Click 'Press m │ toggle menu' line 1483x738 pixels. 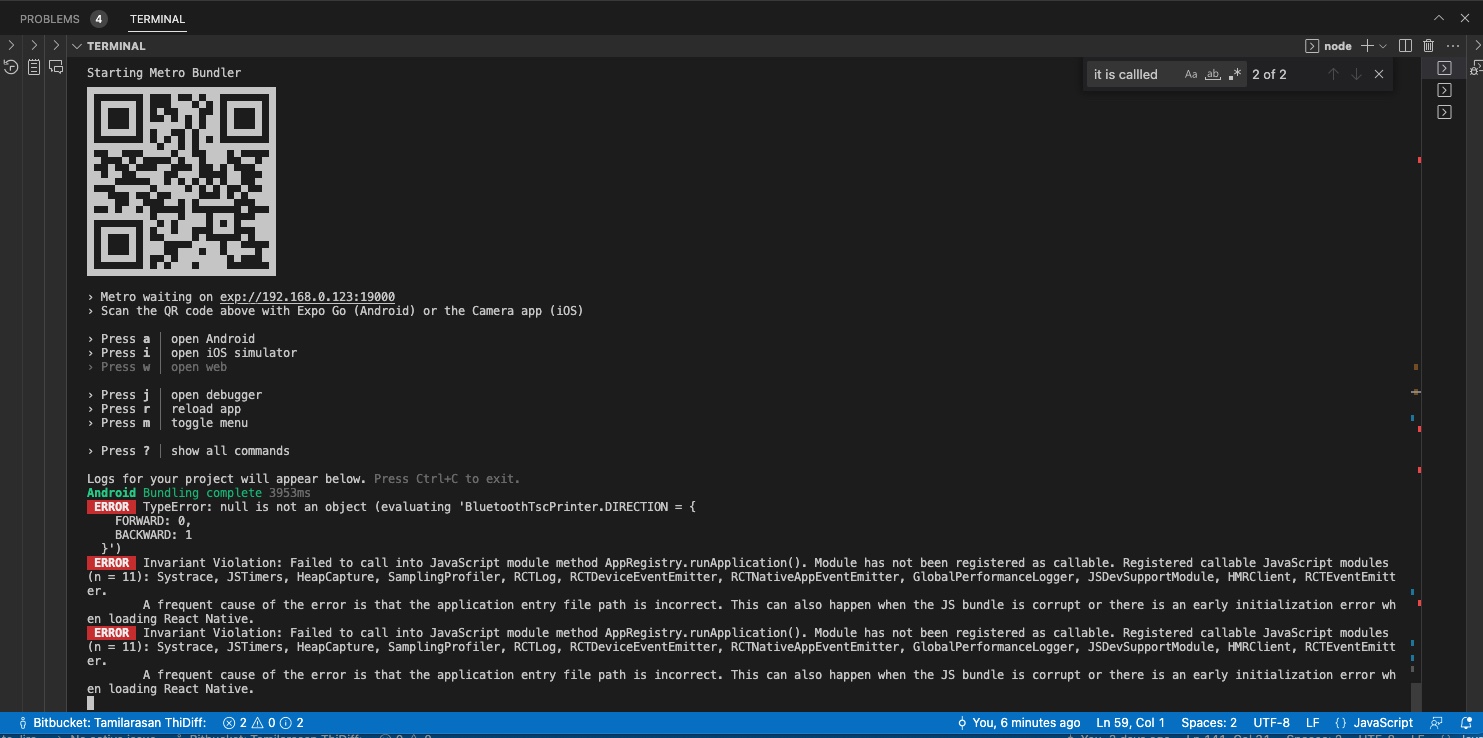(168, 423)
